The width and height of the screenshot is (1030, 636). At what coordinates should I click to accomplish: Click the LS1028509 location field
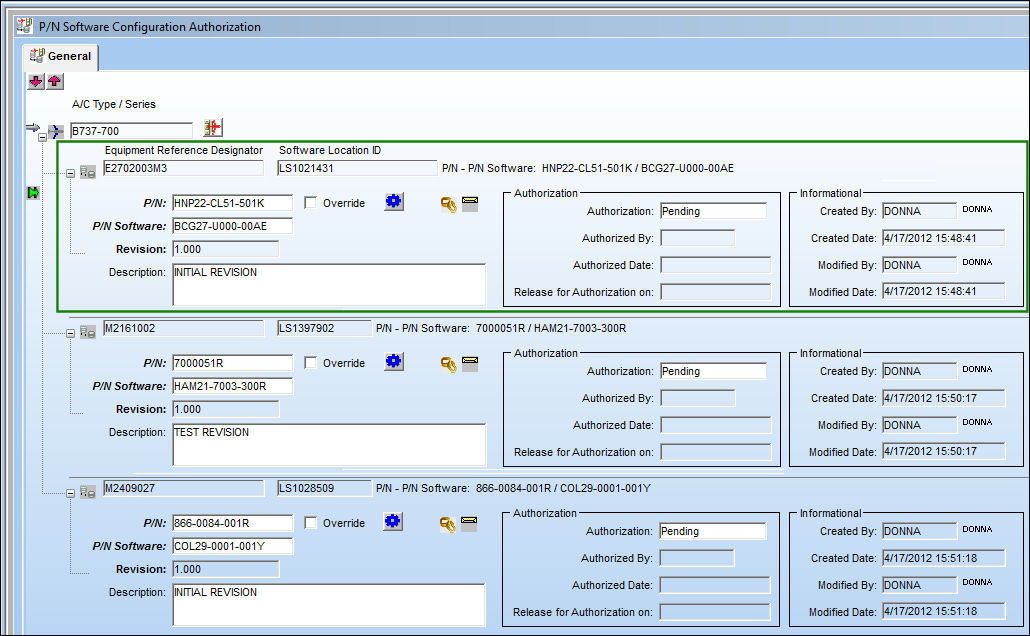tap(325, 488)
